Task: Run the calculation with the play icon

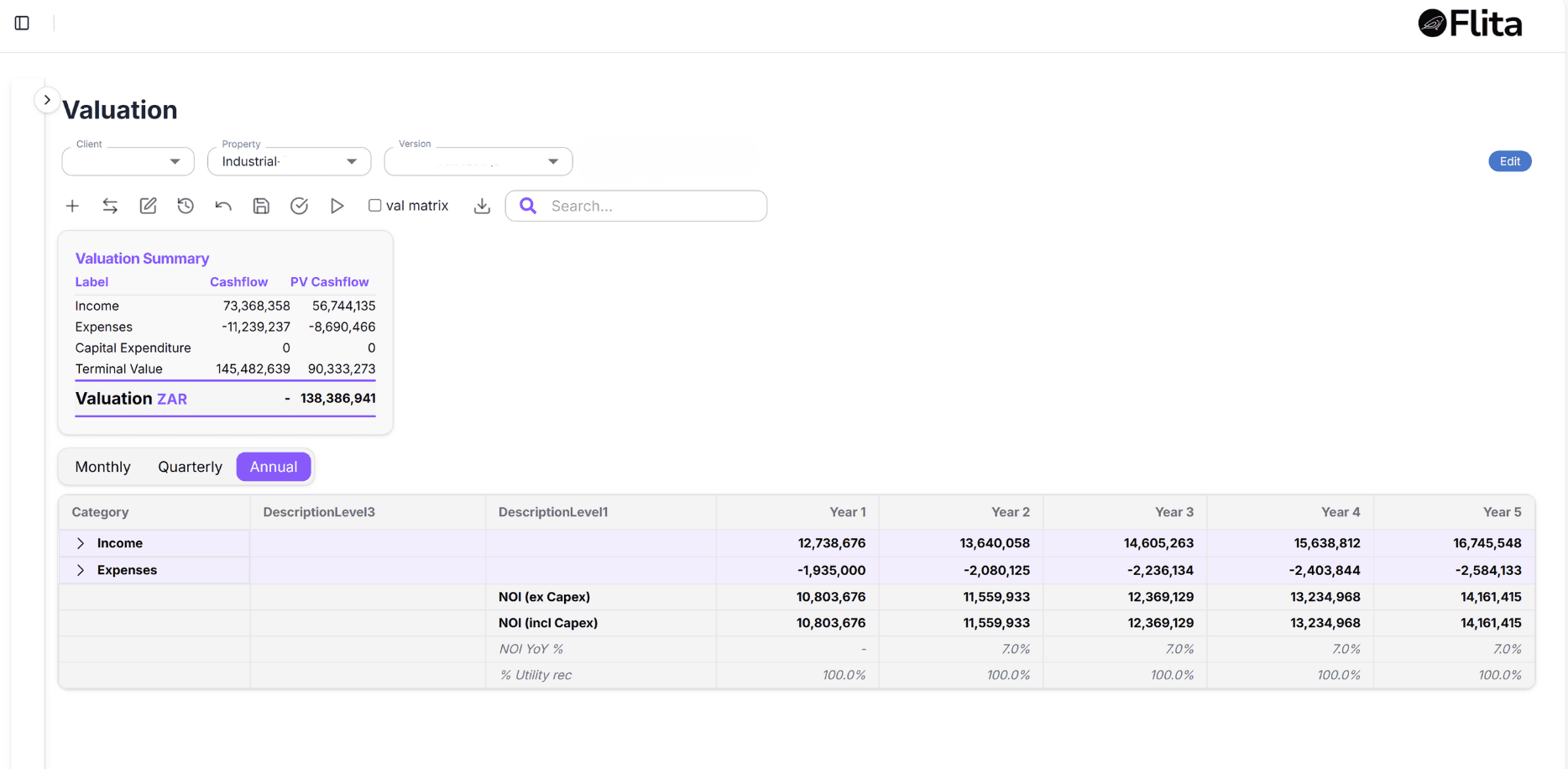Action: 337,205
